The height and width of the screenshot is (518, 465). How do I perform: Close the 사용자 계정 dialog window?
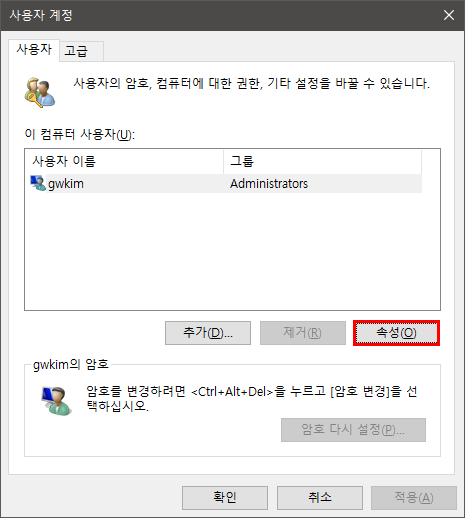point(449,15)
